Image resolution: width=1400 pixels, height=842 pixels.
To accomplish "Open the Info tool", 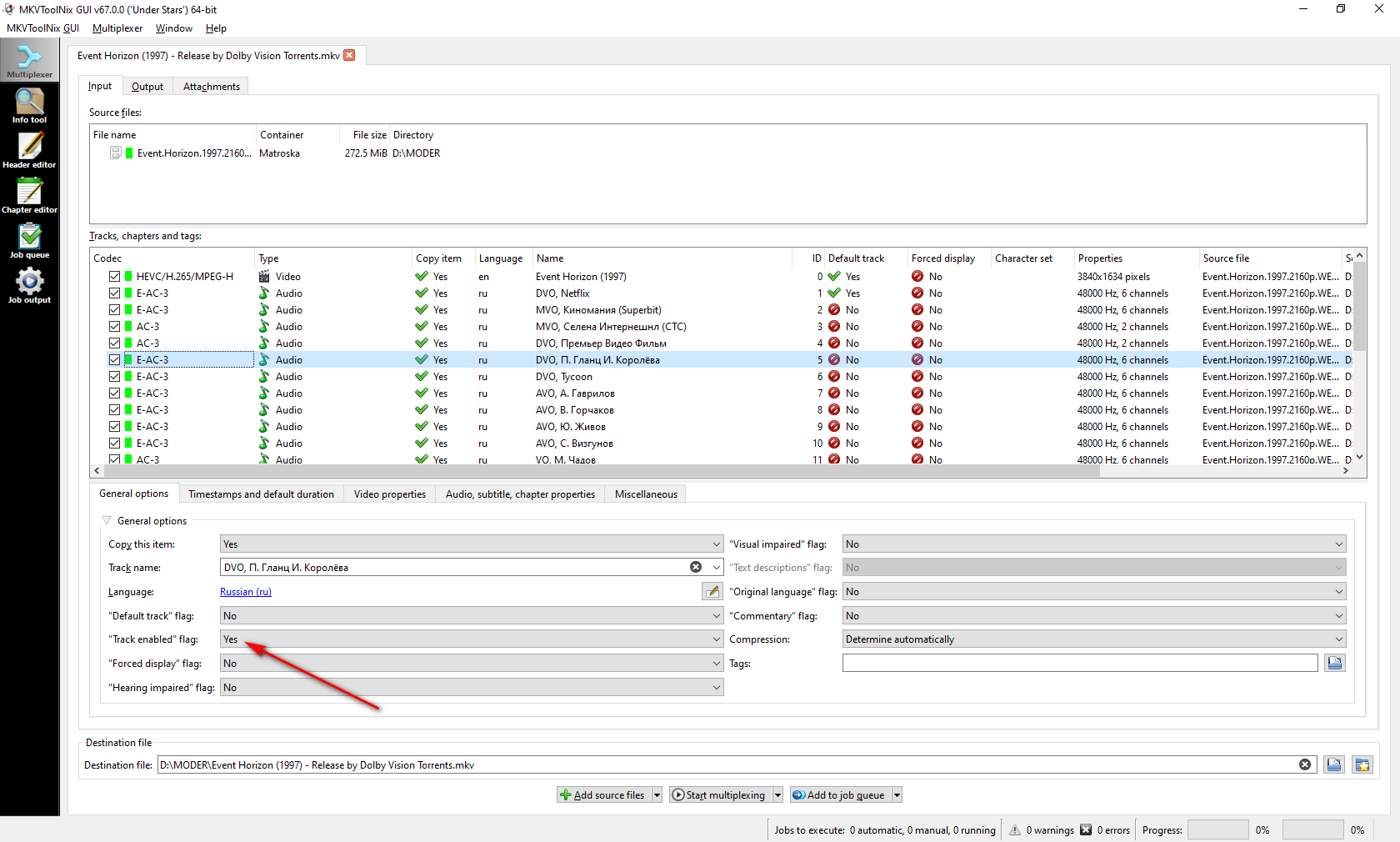I will pos(29,106).
